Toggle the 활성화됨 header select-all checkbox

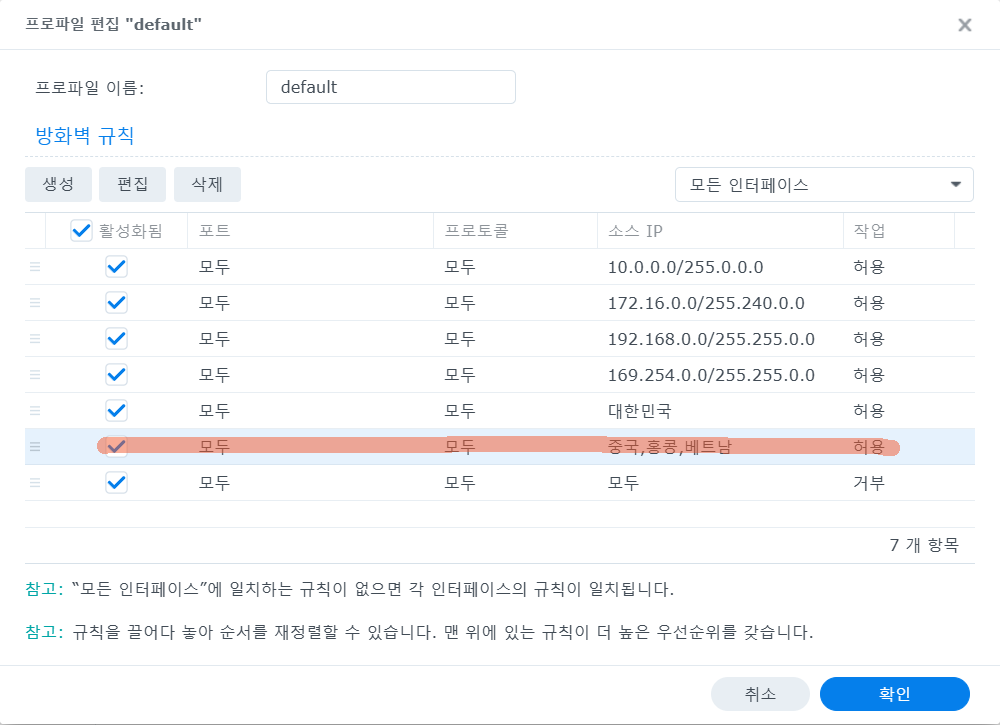(82, 231)
